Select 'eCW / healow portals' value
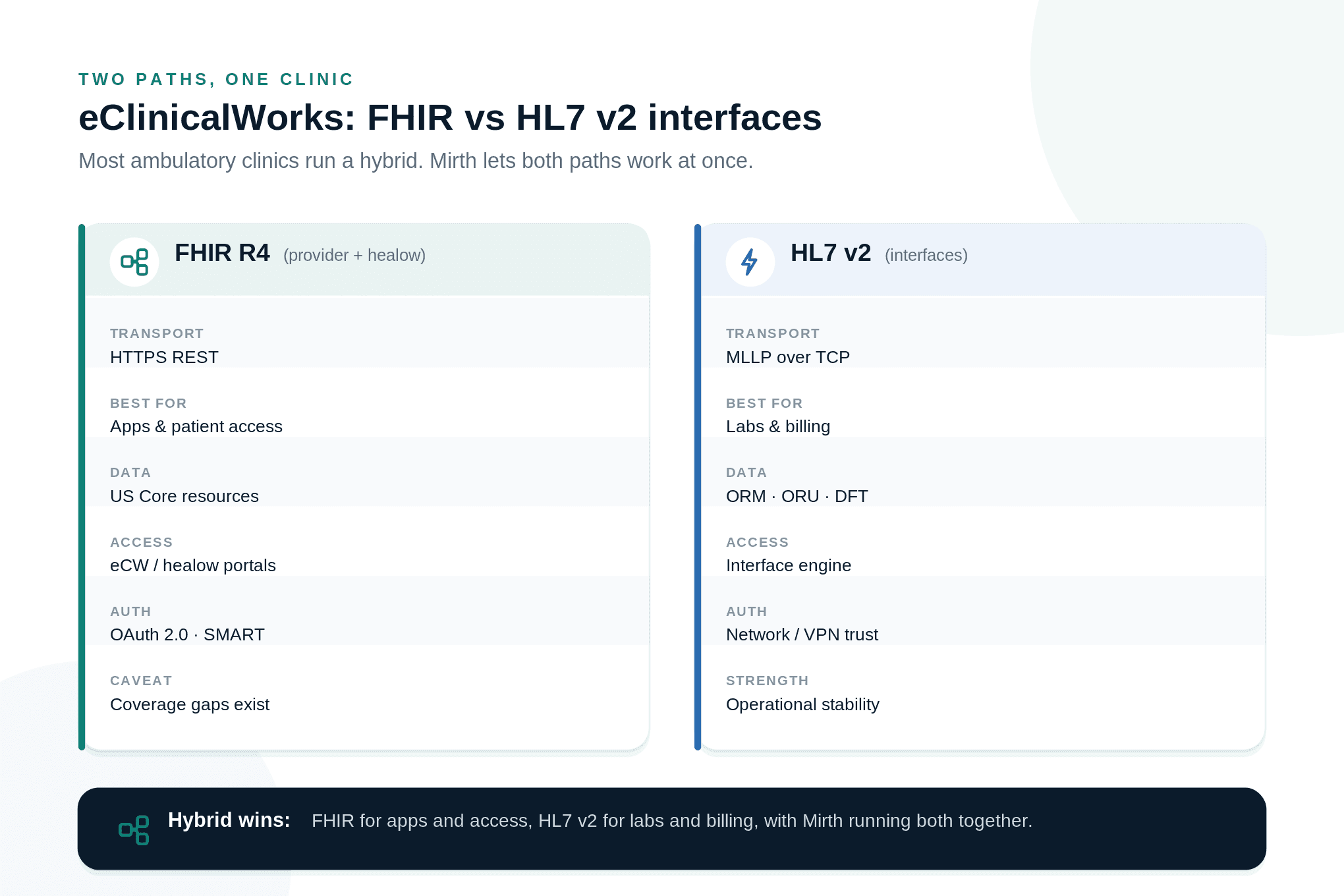Screen dimensions: 1344x896 point(193,565)
